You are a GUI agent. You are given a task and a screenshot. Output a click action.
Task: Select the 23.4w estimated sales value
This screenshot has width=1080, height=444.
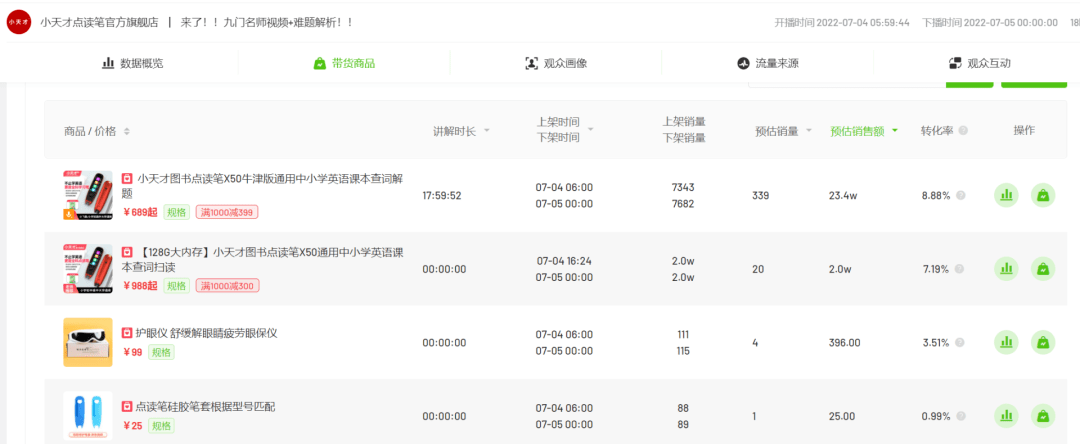coord(843,195)
